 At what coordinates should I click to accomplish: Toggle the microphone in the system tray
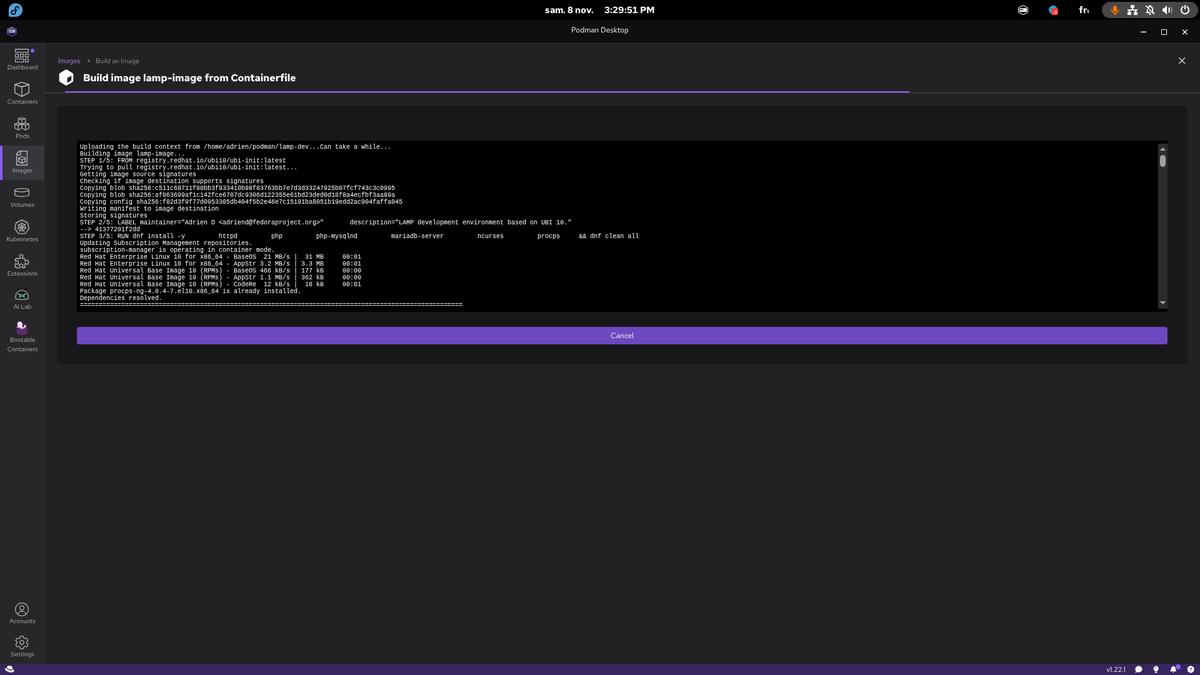1114,9
